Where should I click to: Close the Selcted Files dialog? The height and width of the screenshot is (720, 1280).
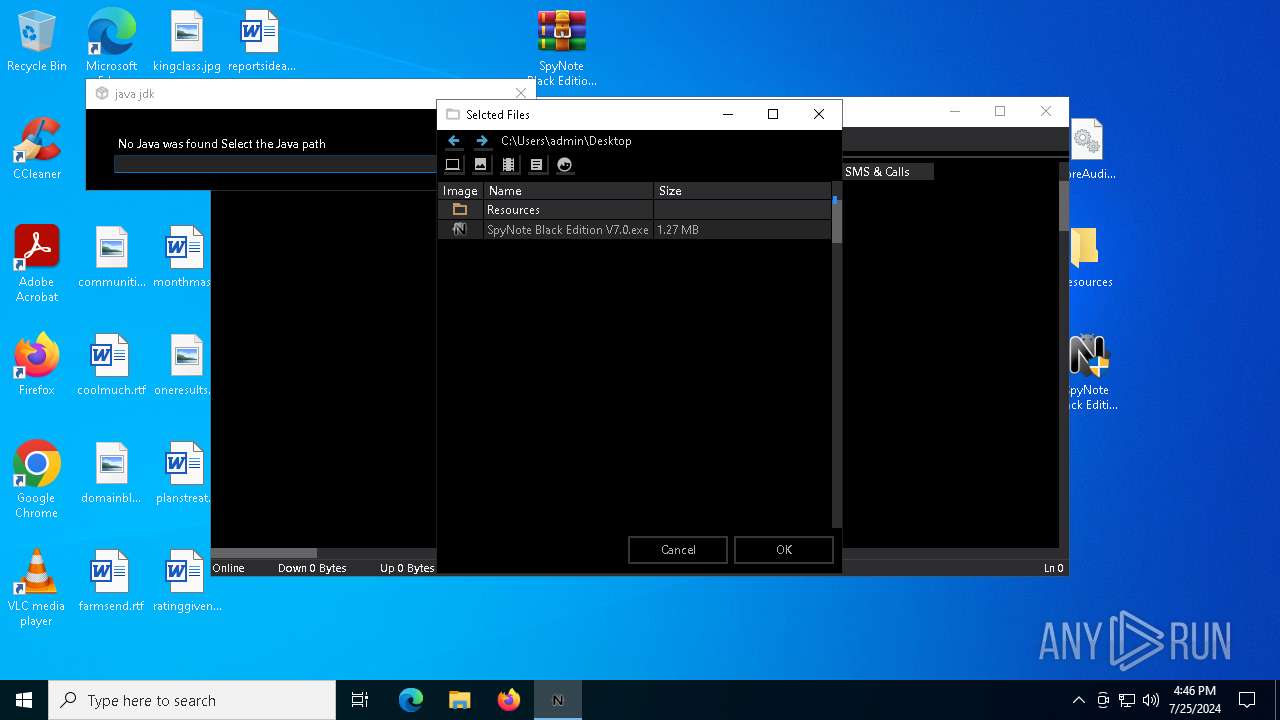click(819, 114)
